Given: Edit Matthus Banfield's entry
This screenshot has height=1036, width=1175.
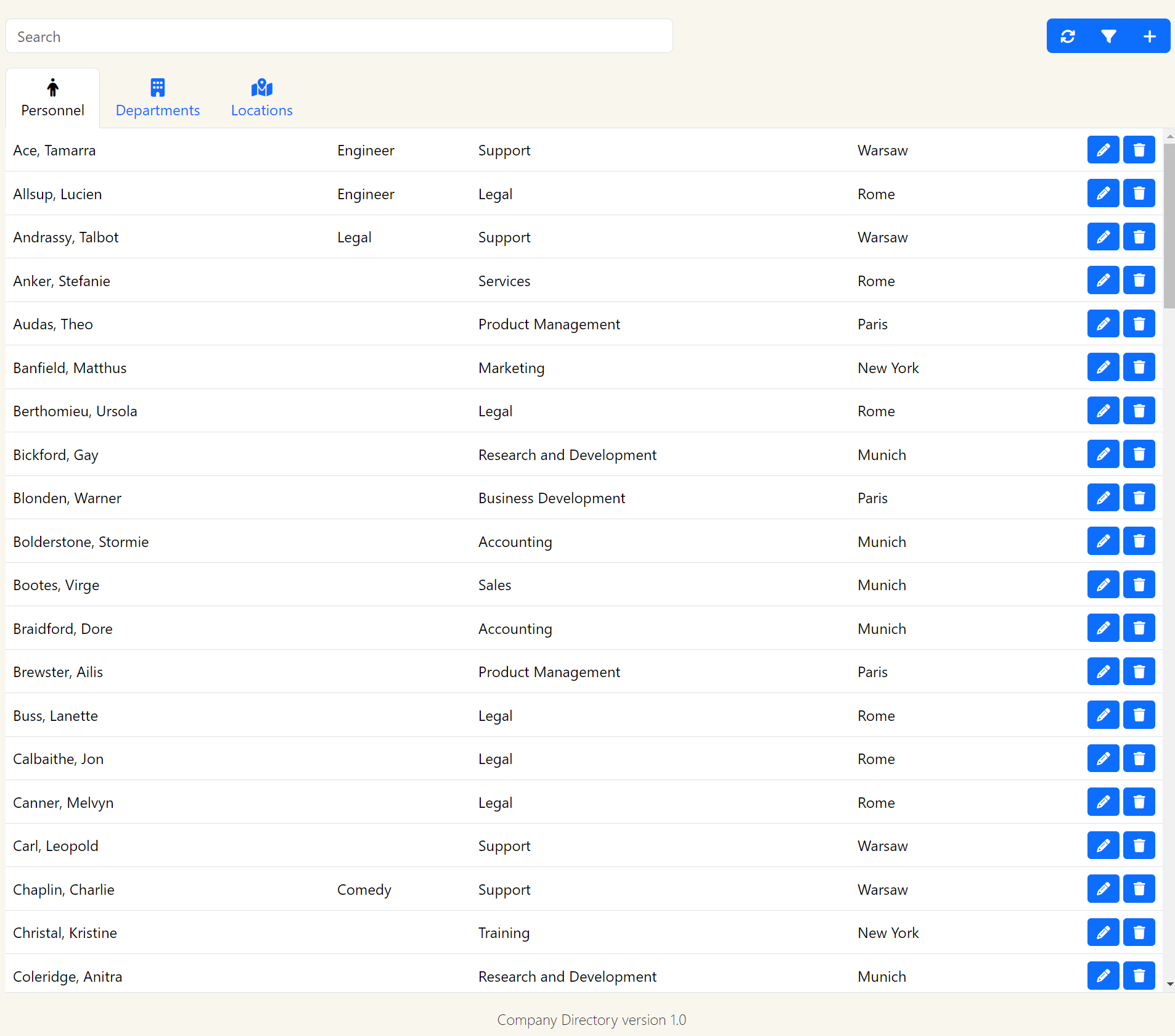Looking at the screenshot, I should 1103,367.
